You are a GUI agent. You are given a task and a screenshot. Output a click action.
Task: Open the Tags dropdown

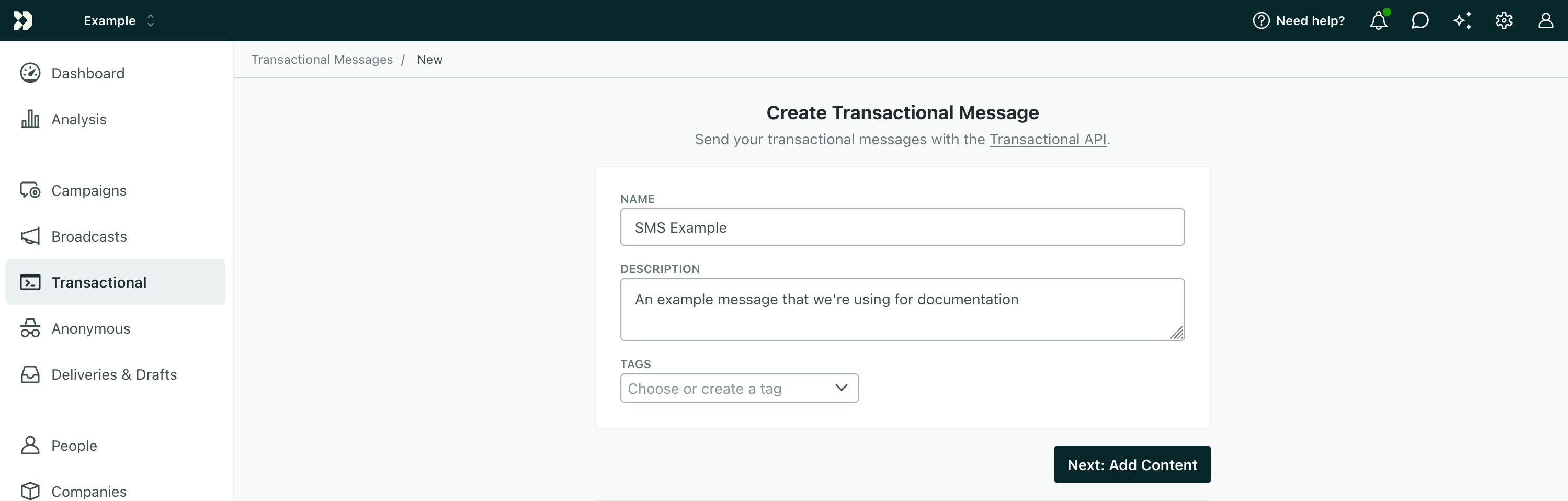(x=731, y=389)
